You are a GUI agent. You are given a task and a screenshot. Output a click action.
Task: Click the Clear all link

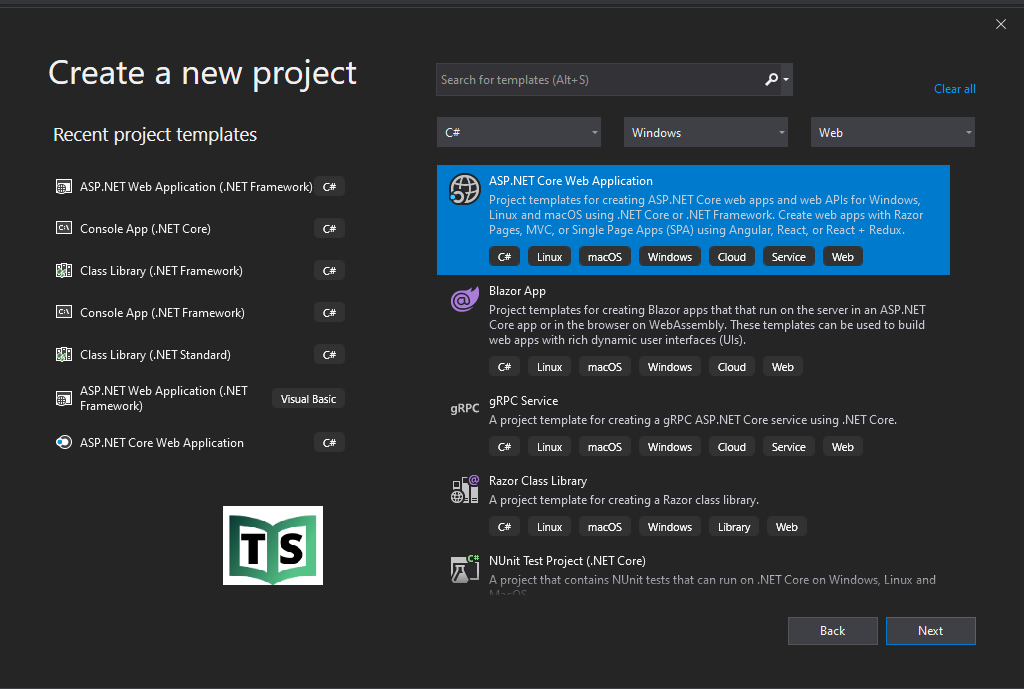pos(954,89)
